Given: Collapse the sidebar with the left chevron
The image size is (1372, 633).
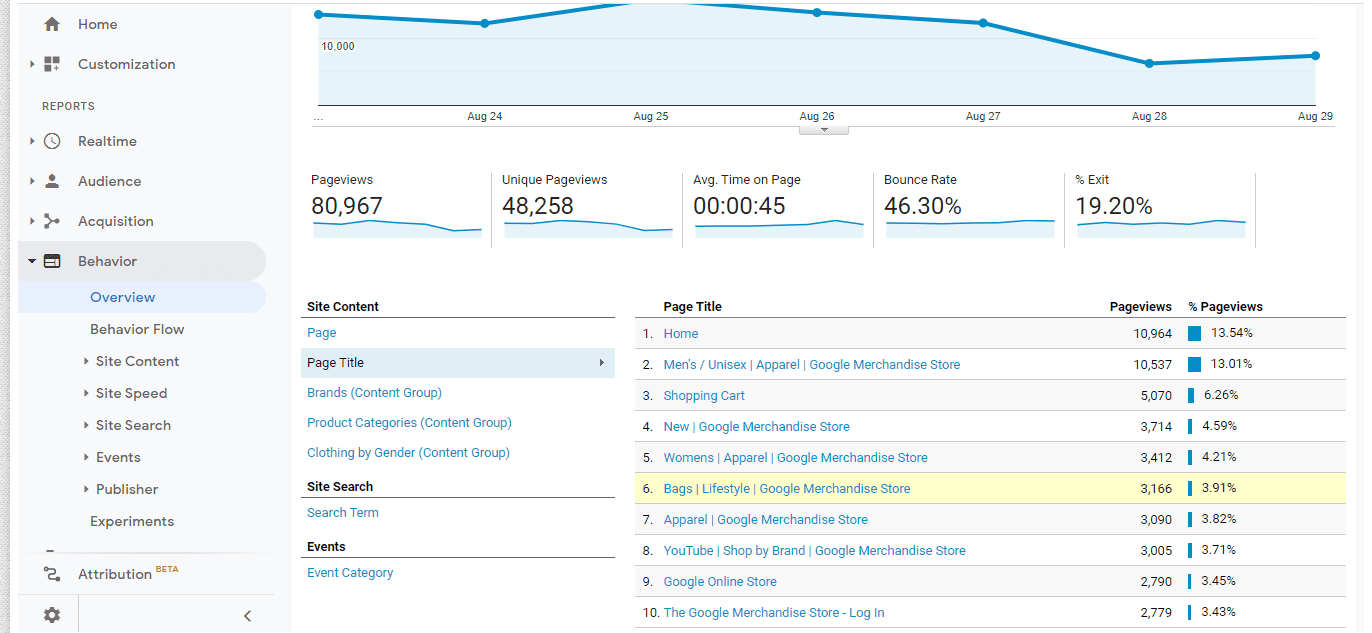Looking at the screenshot, I should pyautogui.click(x=247, y=615).
